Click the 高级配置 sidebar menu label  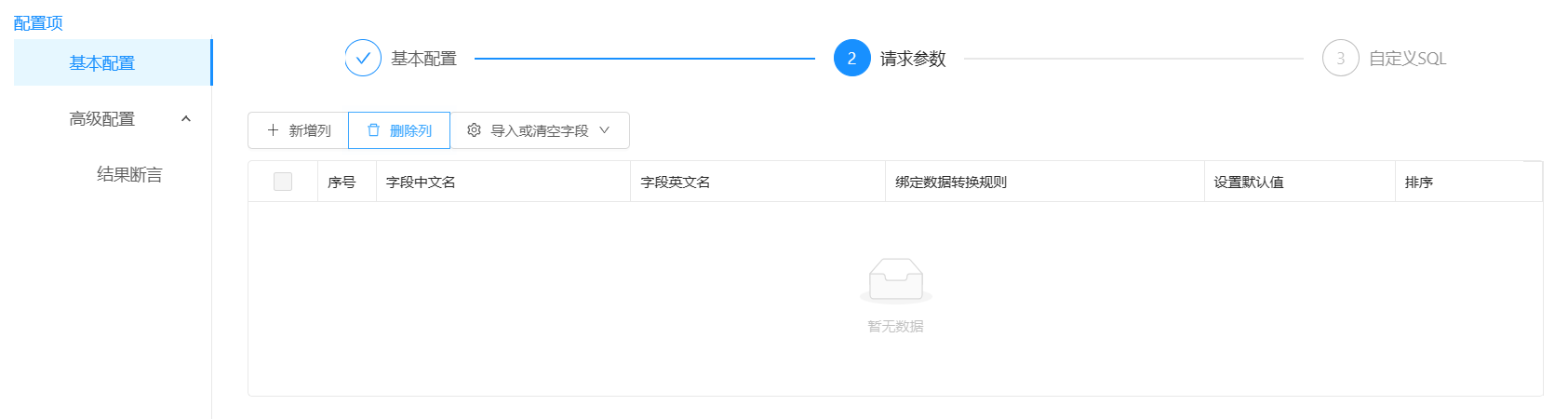102,119
